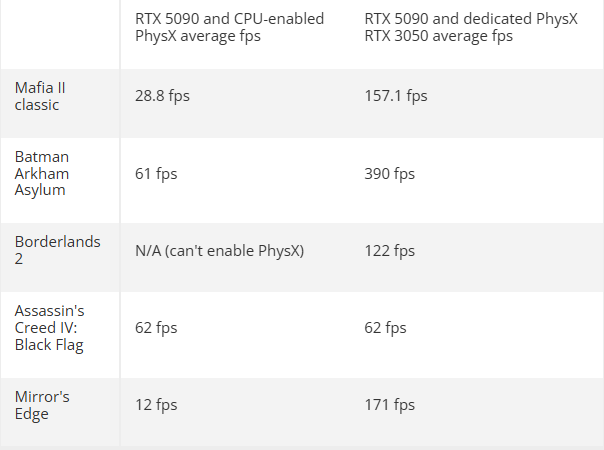Click 62 fps in CPU-enabled PhysX column
The image size is (604, 450).
[x=156, y=328]
